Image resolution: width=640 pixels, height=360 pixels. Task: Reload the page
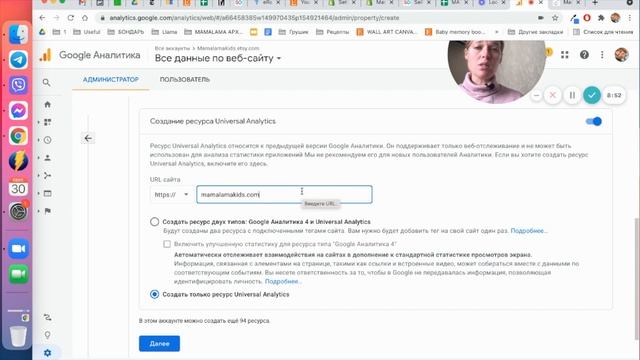pos(71,18)
